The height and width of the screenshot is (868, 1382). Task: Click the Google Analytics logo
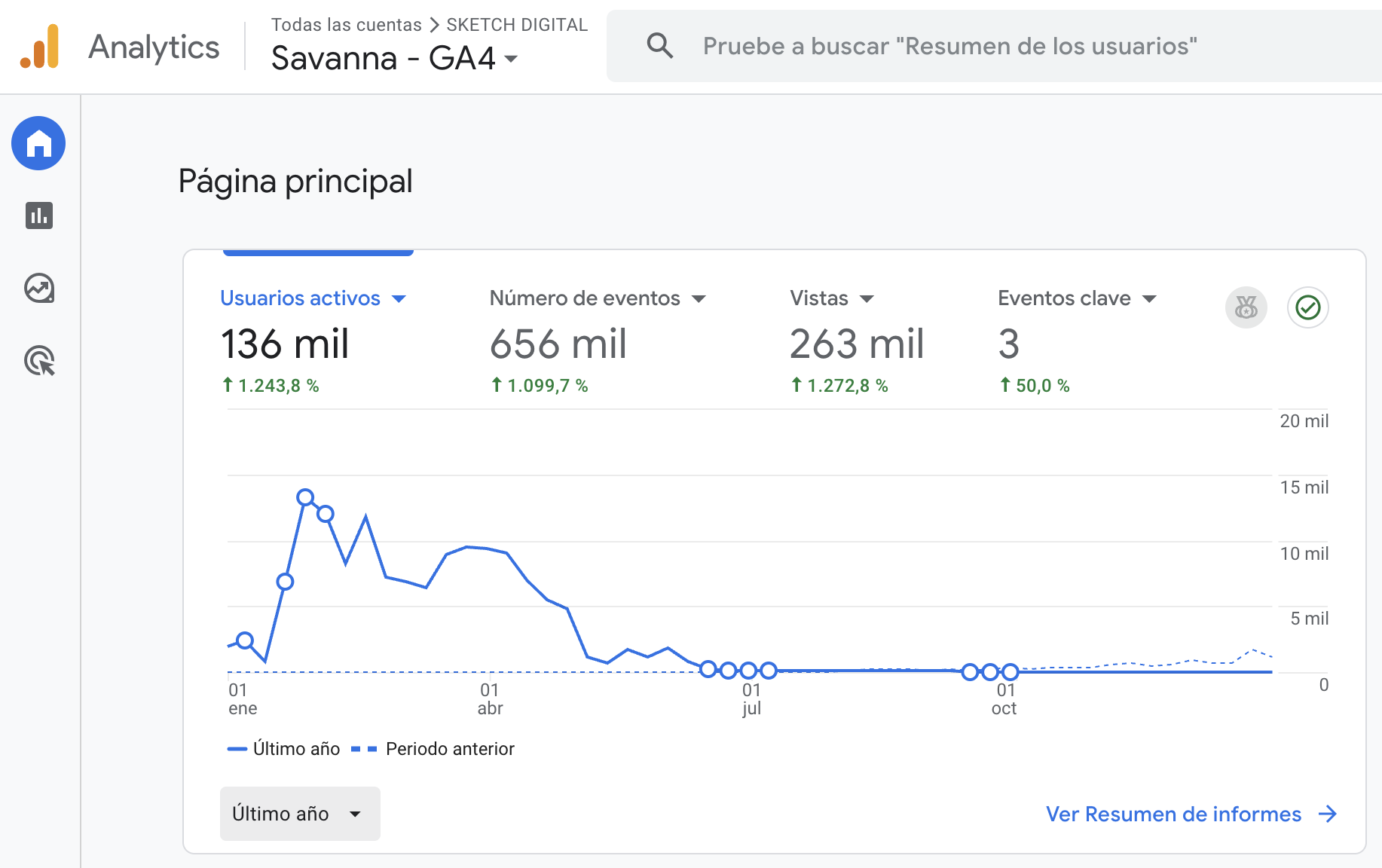pos(40,47)
